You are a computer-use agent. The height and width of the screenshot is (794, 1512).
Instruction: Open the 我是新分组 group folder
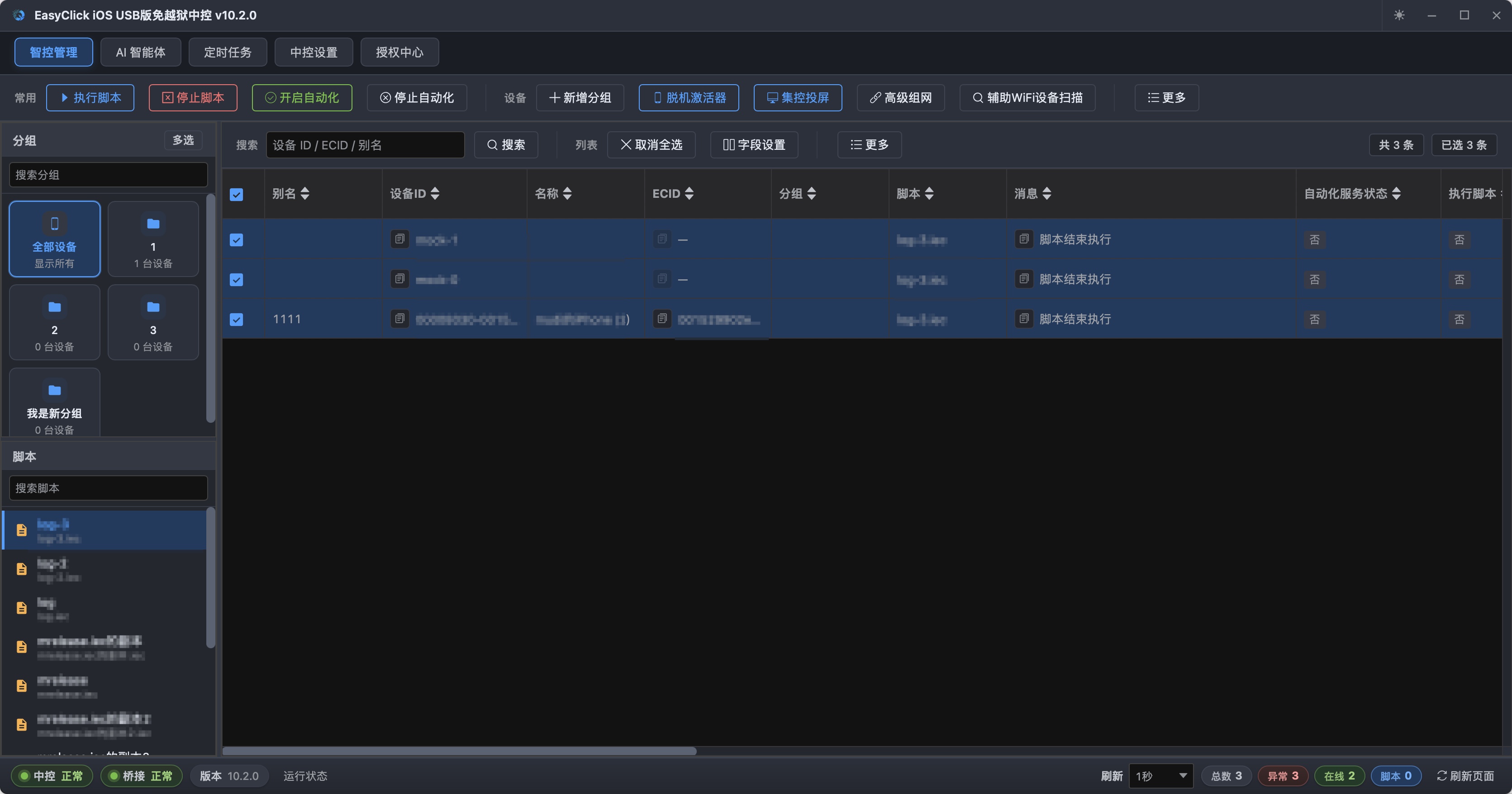pos(55,403)
